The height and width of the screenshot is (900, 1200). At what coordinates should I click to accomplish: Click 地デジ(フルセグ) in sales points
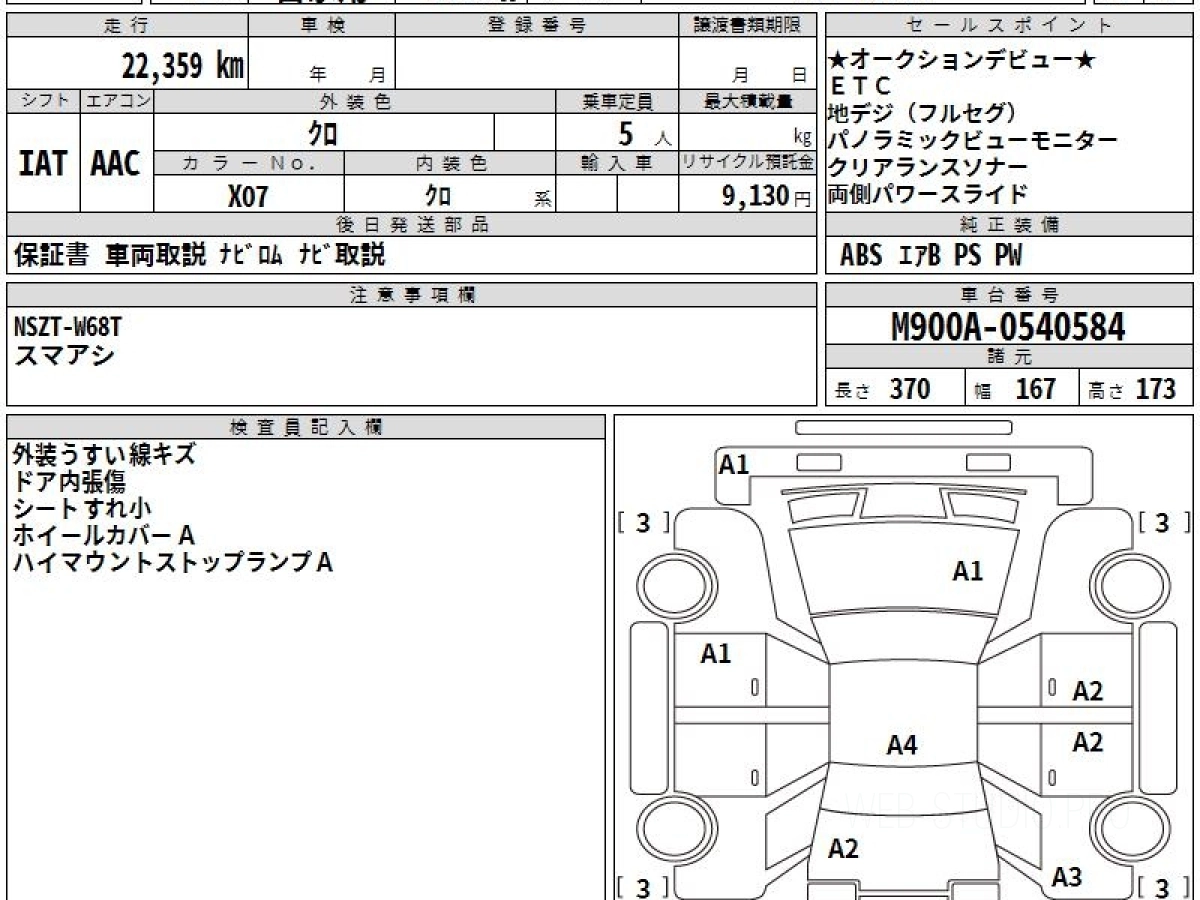(x=924, y=113)
